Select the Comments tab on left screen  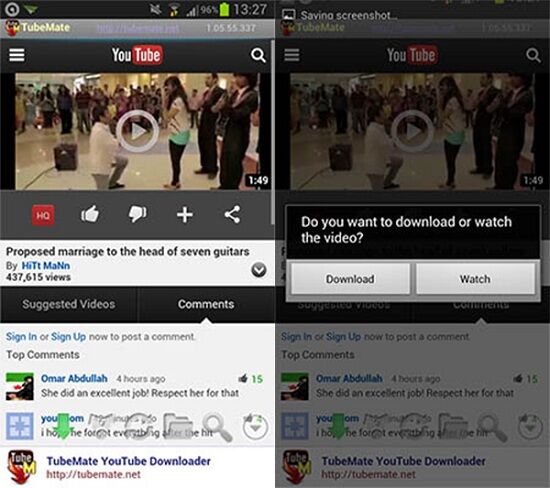206,304
